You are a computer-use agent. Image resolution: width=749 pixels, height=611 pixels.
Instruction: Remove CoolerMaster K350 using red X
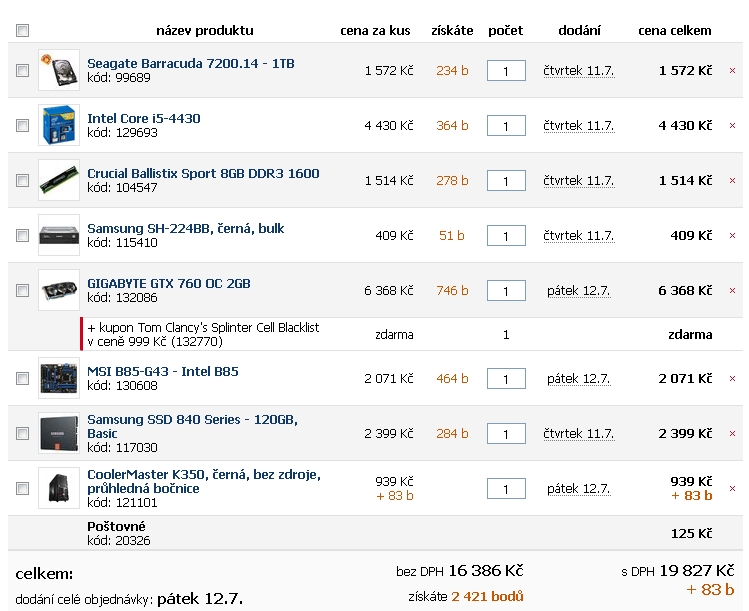732,489
